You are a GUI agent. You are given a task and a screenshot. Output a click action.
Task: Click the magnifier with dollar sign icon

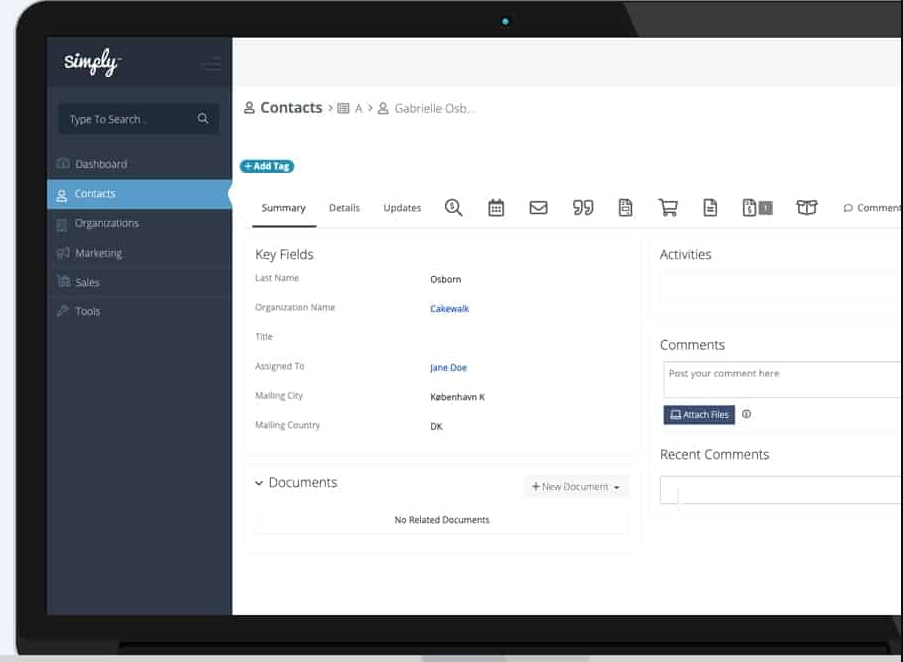[453, 208]
